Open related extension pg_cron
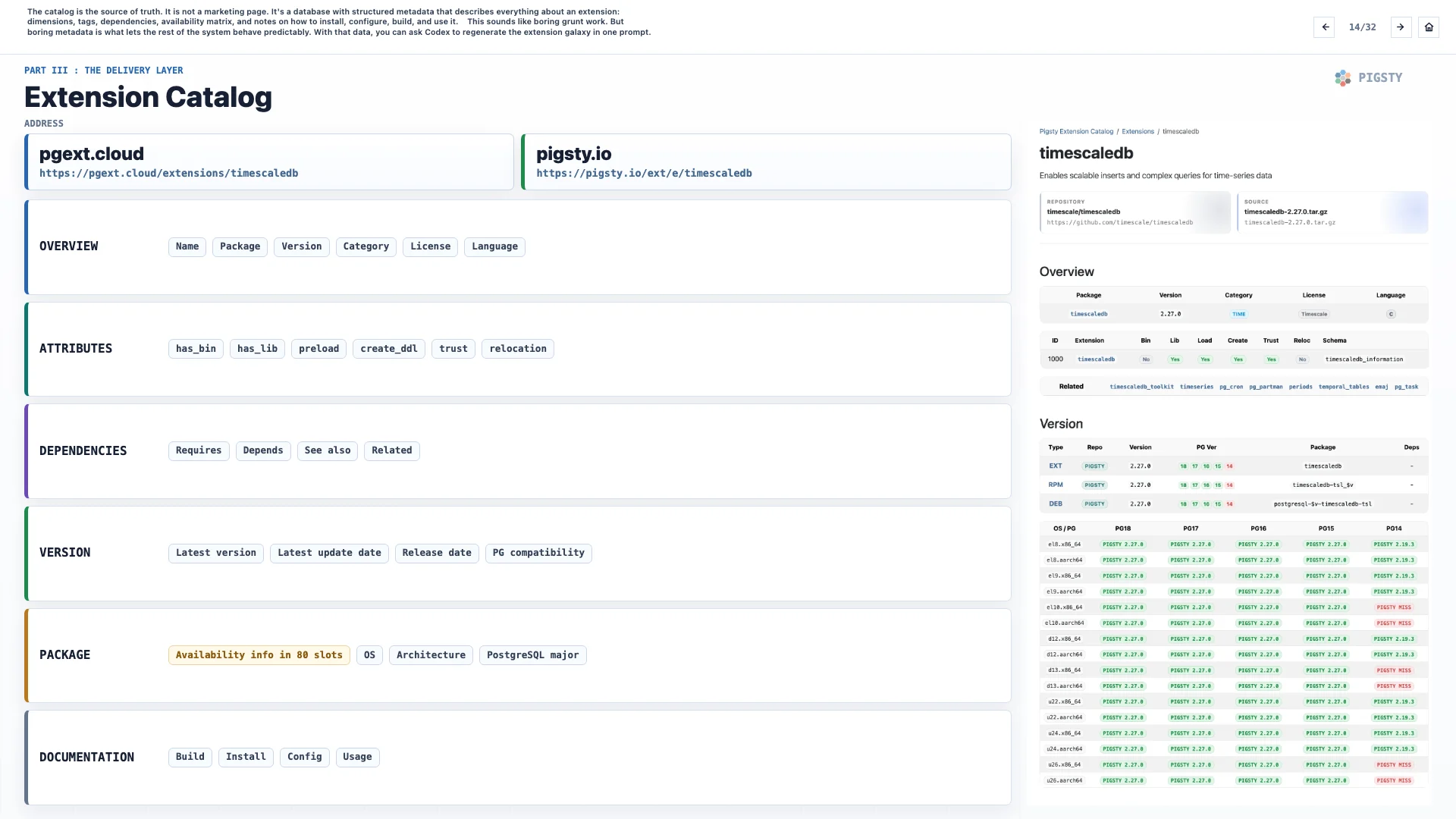Image resolution: width=1456 pixels, height=819 pixels. click(x=1232, y=387)
